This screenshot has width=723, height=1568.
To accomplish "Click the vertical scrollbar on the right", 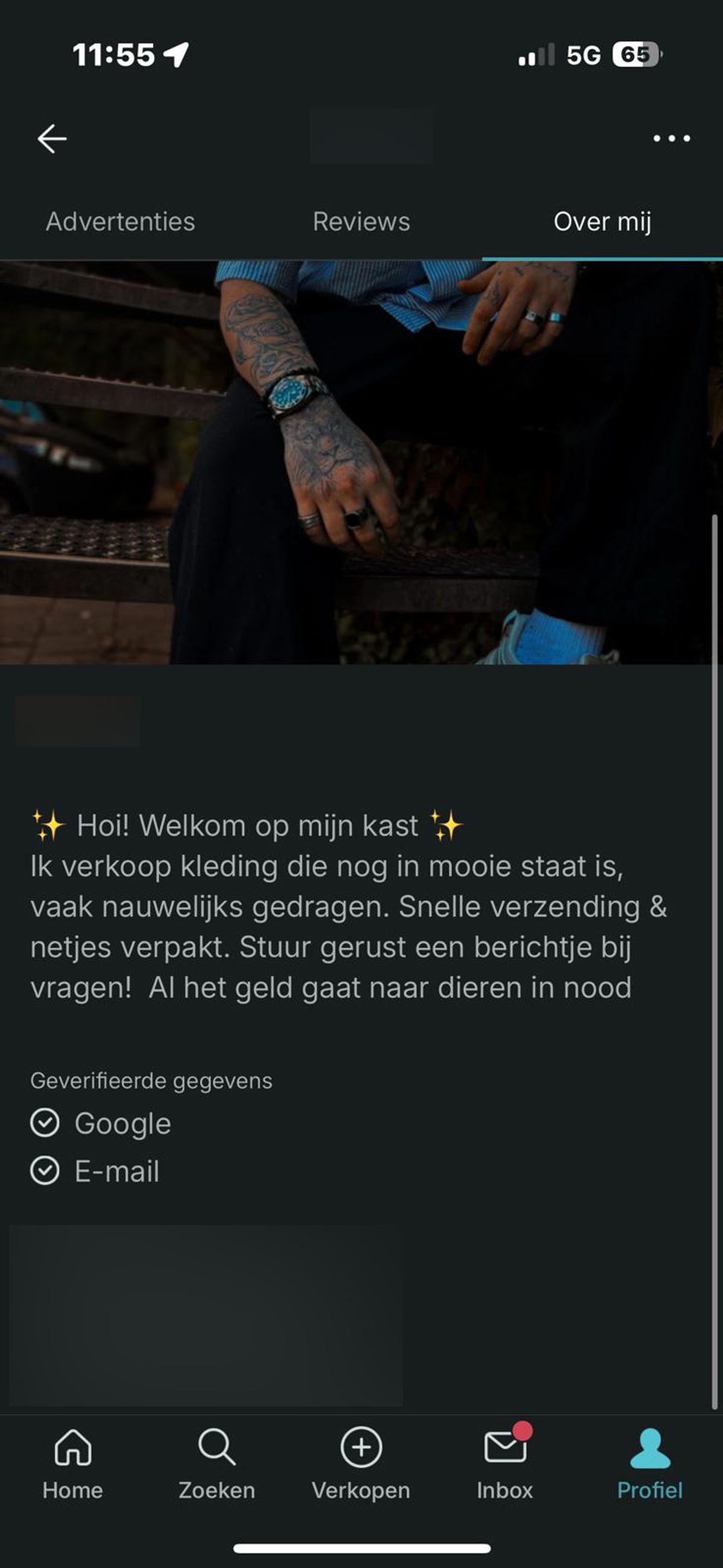I will pos(715,962).
